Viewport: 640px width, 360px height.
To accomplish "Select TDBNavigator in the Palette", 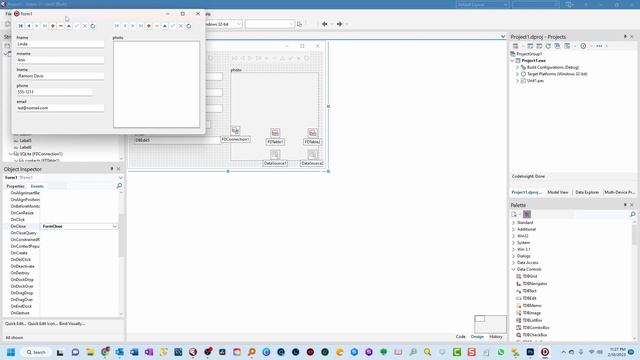I will point(534,284).
